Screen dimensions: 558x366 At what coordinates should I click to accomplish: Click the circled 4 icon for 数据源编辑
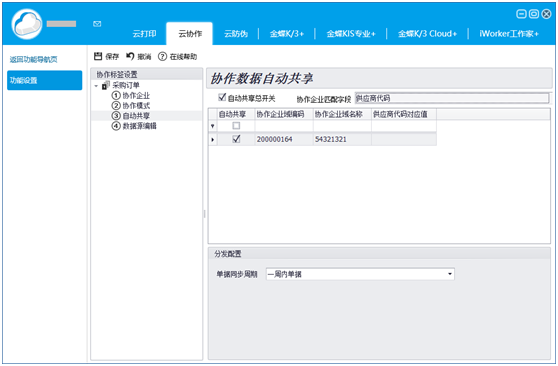pos(116,126)
